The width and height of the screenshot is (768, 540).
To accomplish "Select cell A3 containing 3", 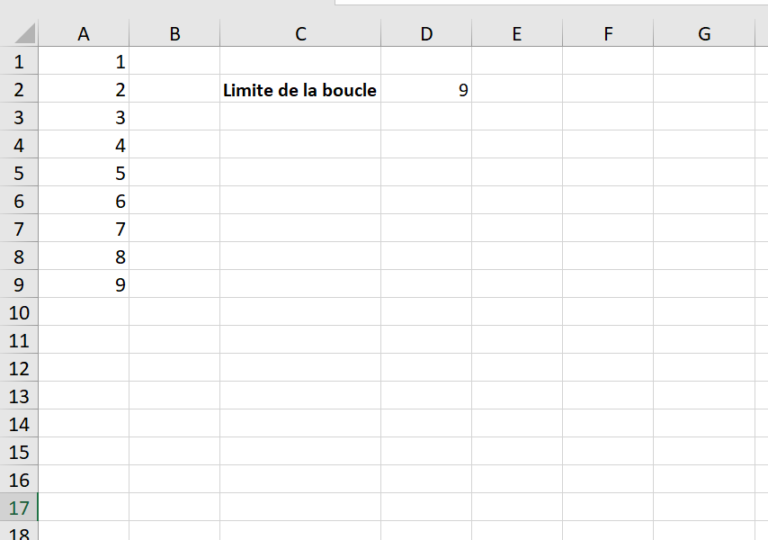I will 84,118.
